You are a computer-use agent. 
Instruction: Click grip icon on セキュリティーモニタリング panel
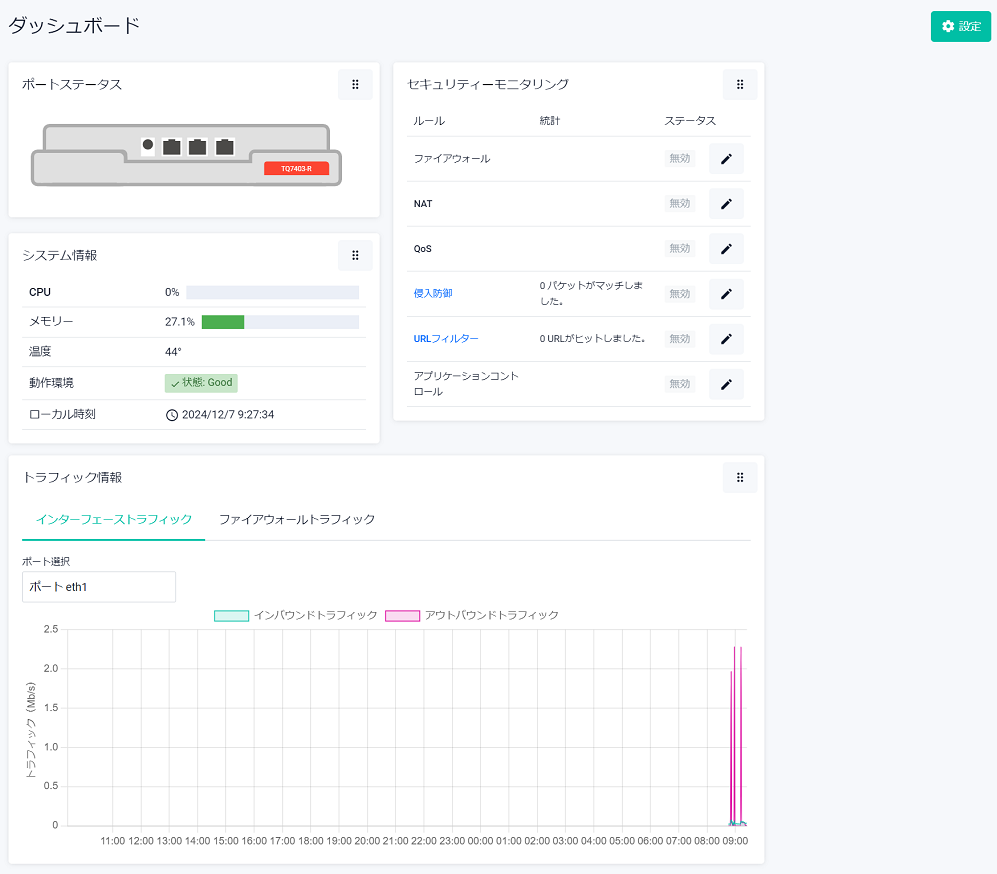[x=740, y=85]
